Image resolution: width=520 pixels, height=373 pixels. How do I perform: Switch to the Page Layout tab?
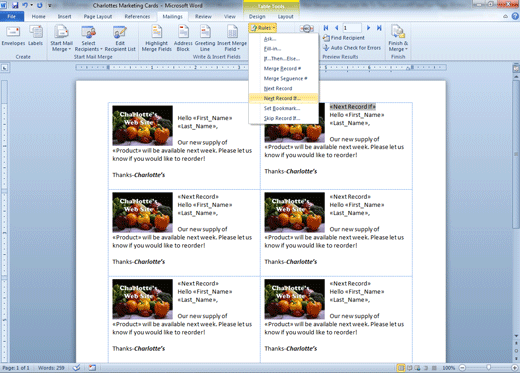coord(98,16)
